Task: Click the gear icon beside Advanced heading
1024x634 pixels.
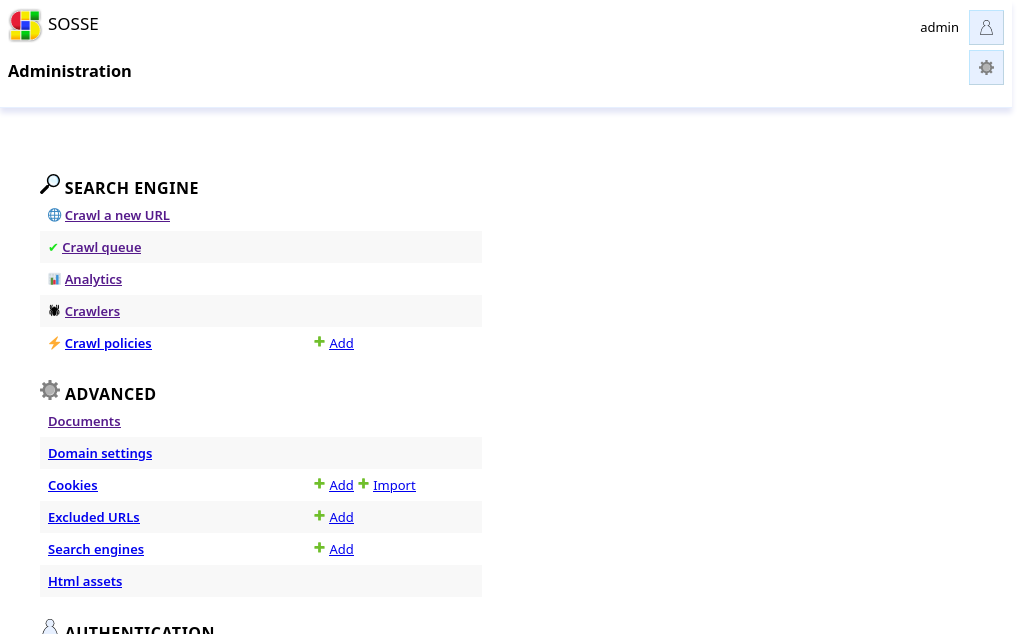Action: 50,390
